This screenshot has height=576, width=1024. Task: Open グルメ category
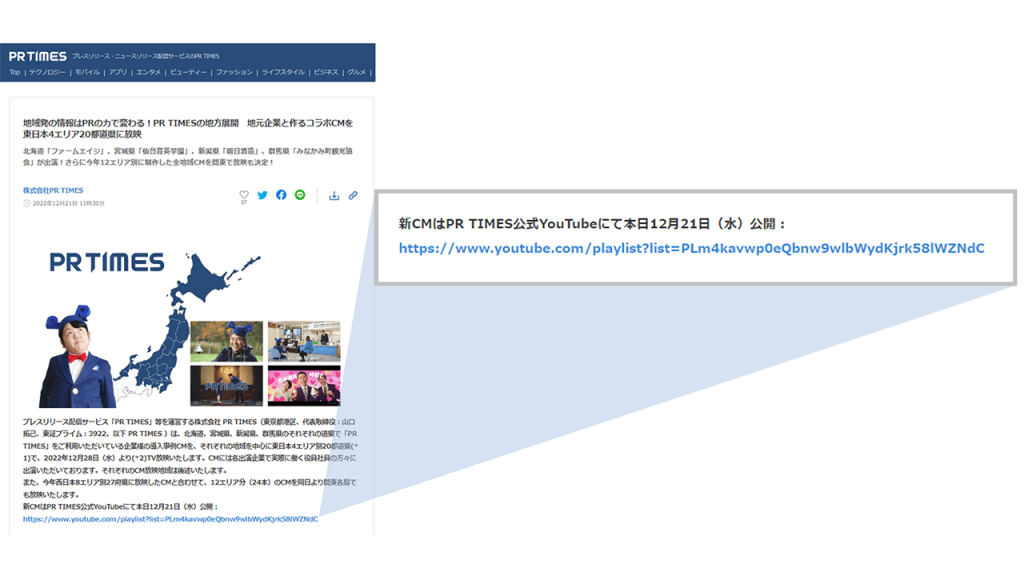click(x=356, y=72)
